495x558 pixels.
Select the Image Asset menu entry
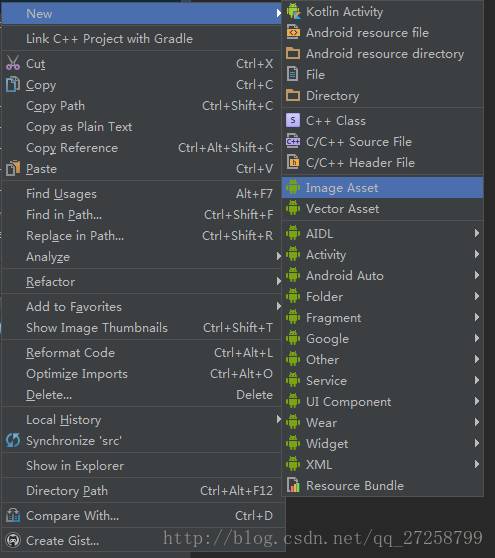tap(383, 188)
